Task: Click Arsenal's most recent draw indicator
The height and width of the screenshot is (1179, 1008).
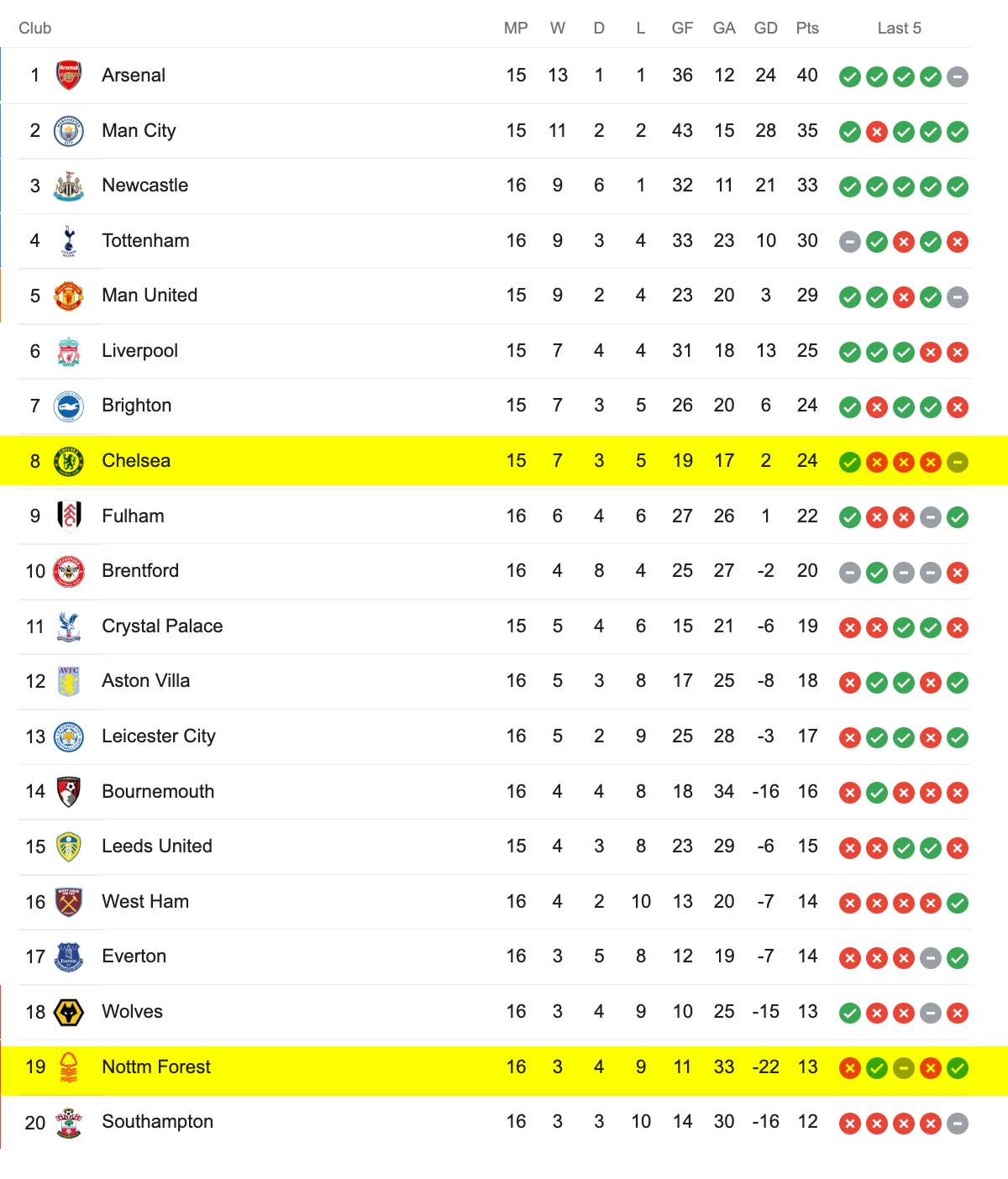Action: coord(958,77)
